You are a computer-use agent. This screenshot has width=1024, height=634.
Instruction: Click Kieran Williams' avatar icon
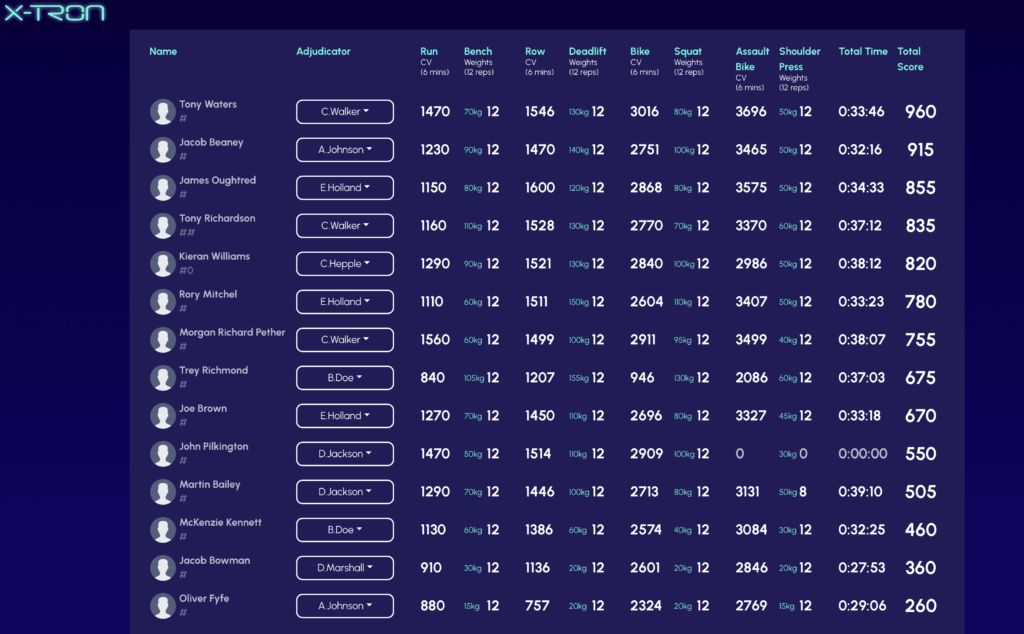[163, 264]
